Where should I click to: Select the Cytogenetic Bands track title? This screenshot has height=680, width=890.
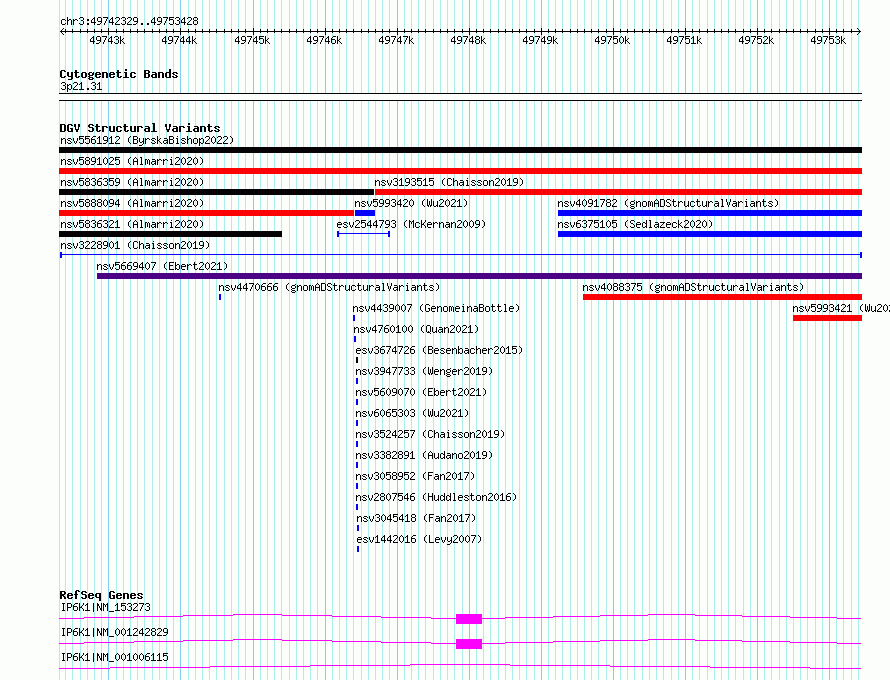pyautogui.click(x=119, y=74)
